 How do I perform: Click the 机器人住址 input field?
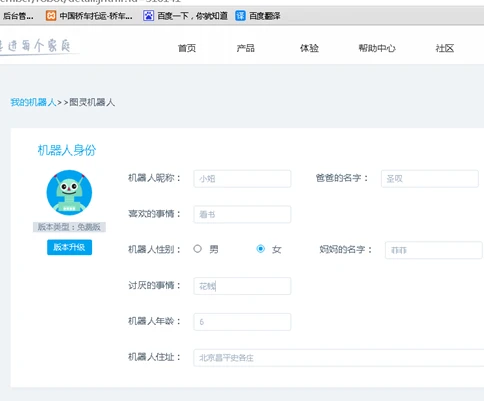(339, 358)
